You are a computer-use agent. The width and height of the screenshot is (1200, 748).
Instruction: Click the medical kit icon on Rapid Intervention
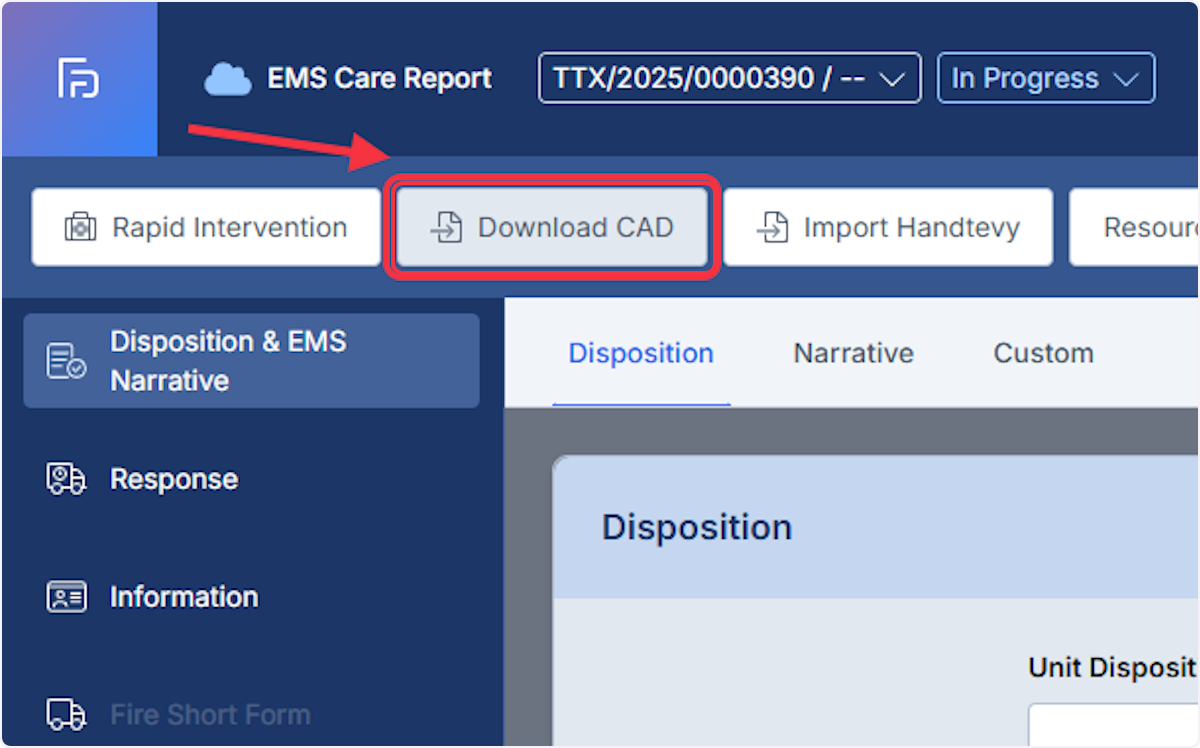coord(80,228)
